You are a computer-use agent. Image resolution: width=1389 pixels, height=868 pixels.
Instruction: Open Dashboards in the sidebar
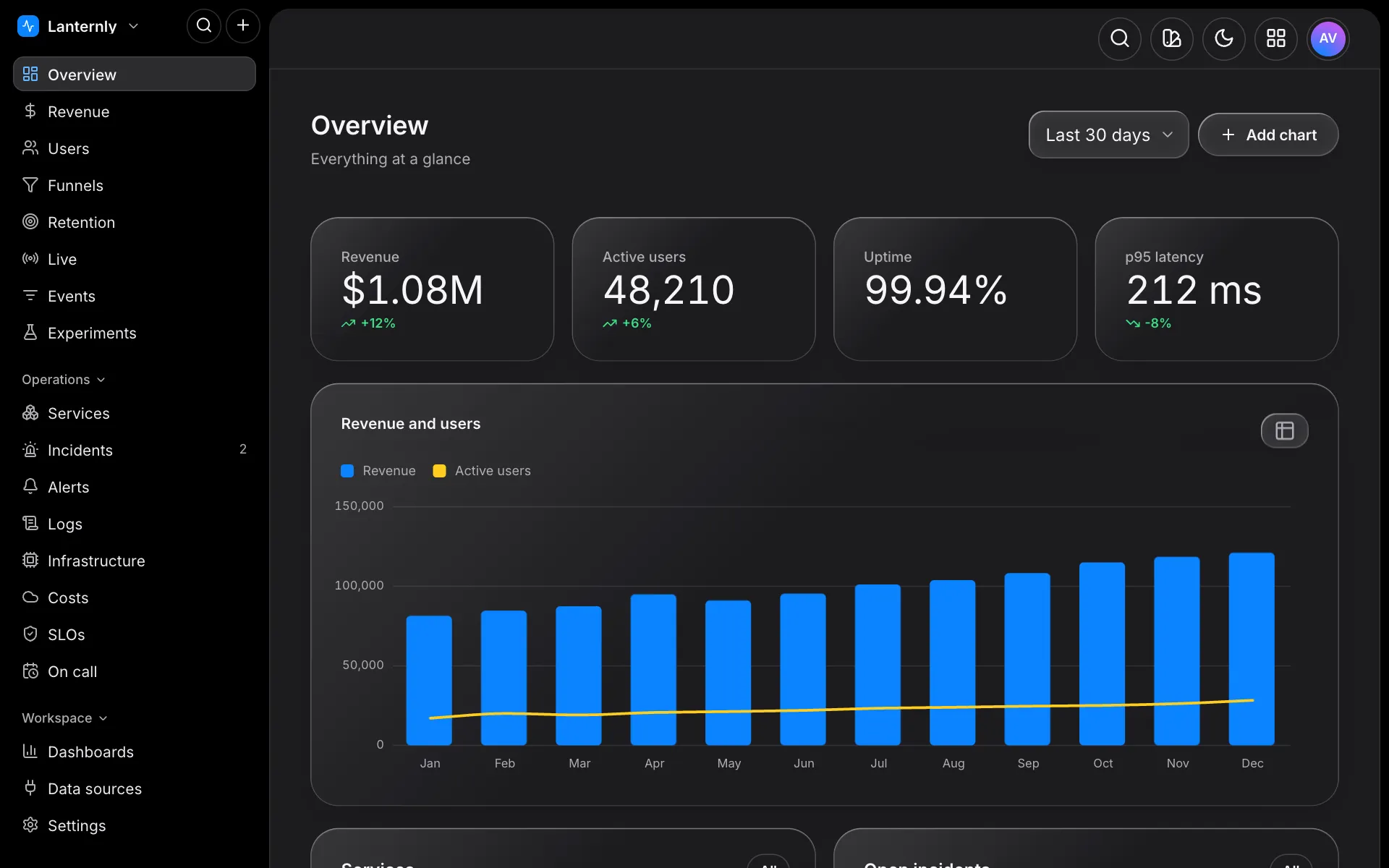tap(135, 751)
